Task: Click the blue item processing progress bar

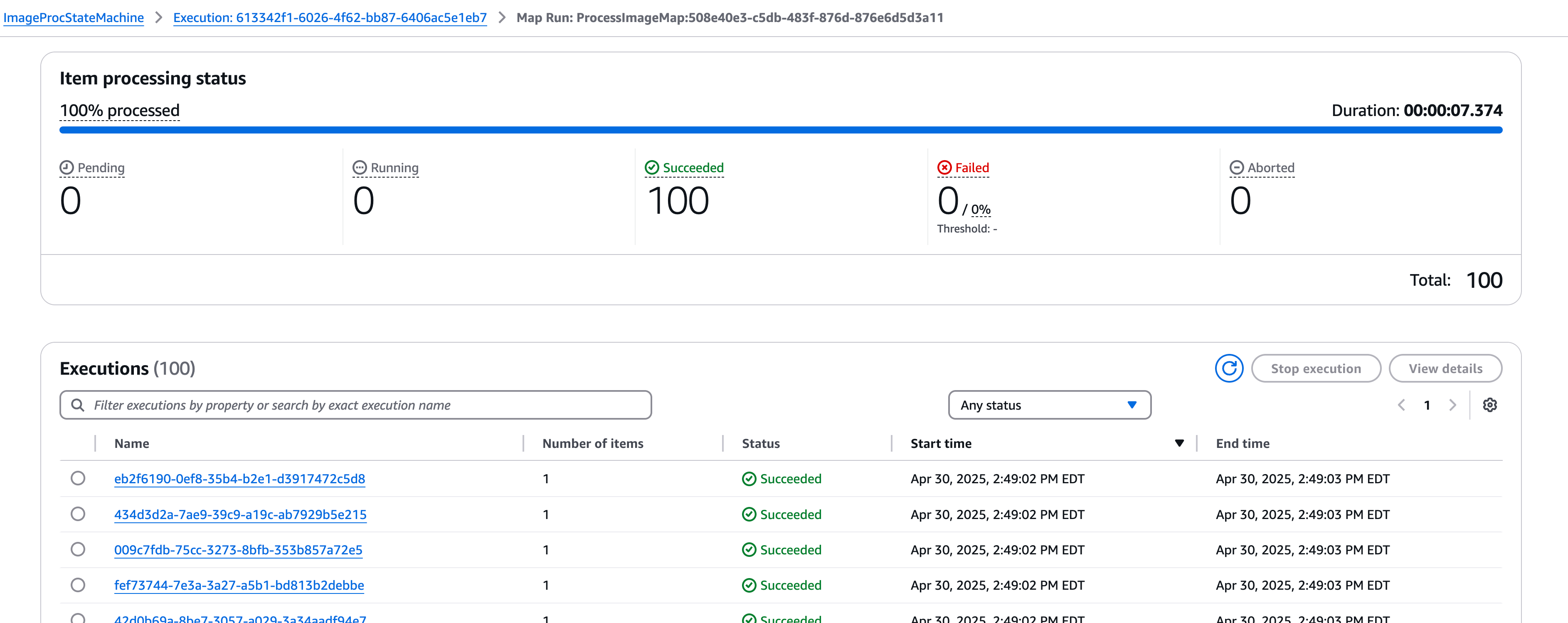Action: tap(779, 130)
